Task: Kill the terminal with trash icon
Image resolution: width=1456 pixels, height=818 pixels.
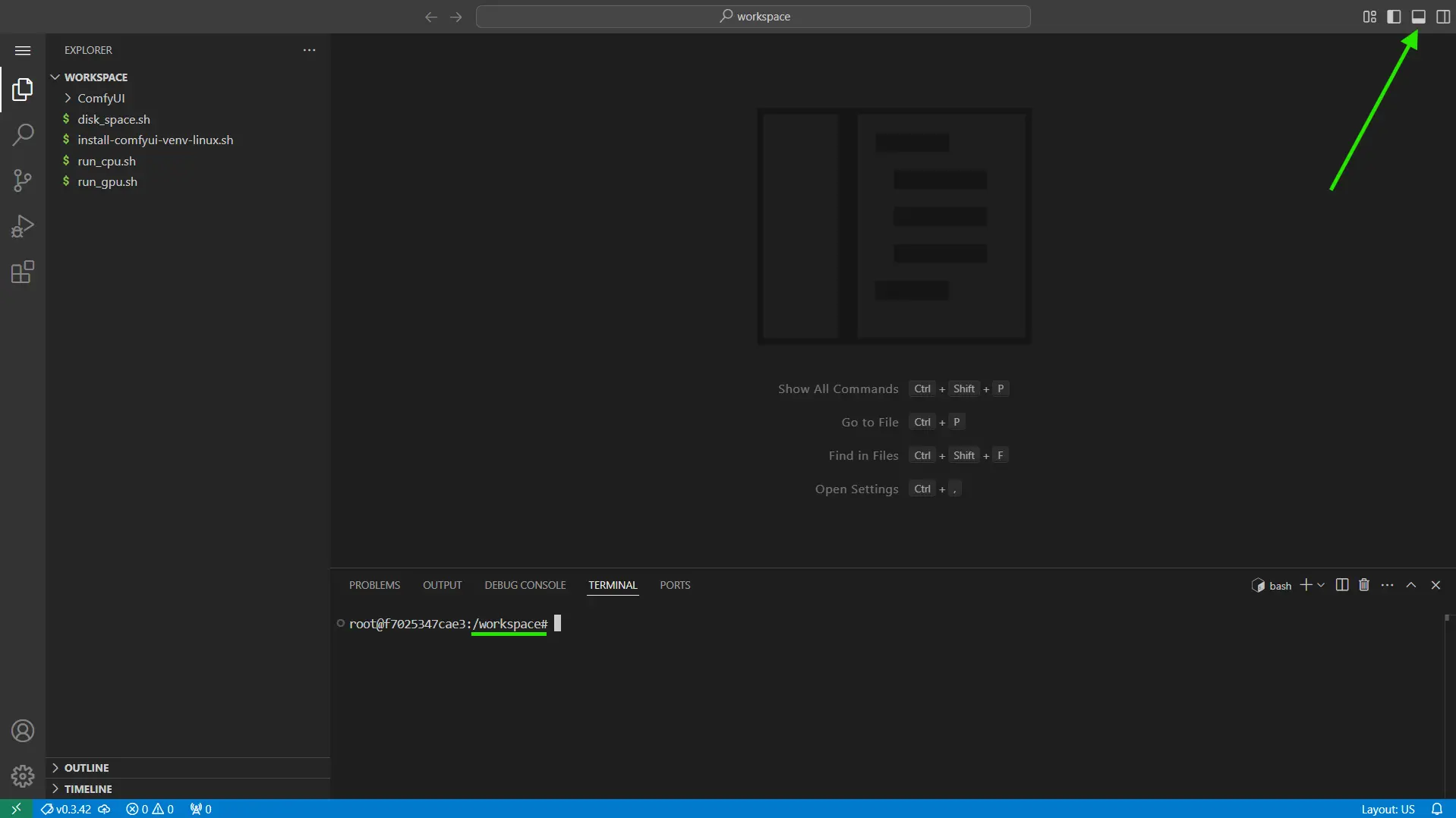Action: coord(1364,585)
